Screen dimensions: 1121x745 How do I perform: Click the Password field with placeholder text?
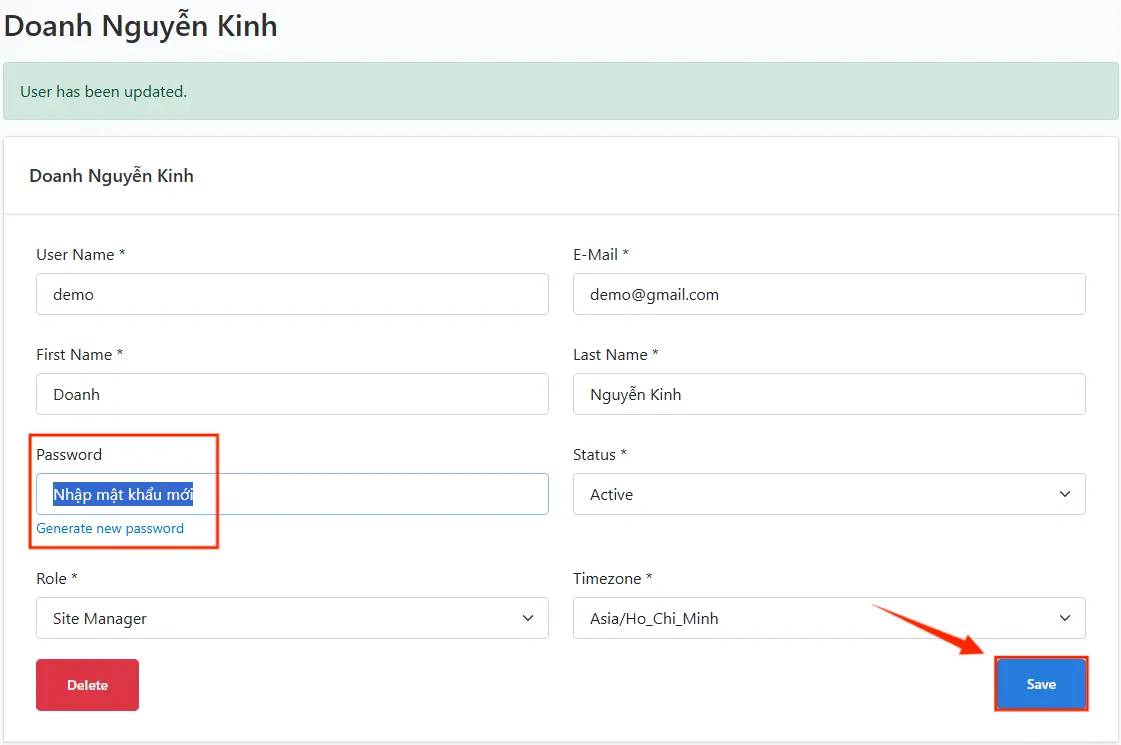click(x=292, y=494)
